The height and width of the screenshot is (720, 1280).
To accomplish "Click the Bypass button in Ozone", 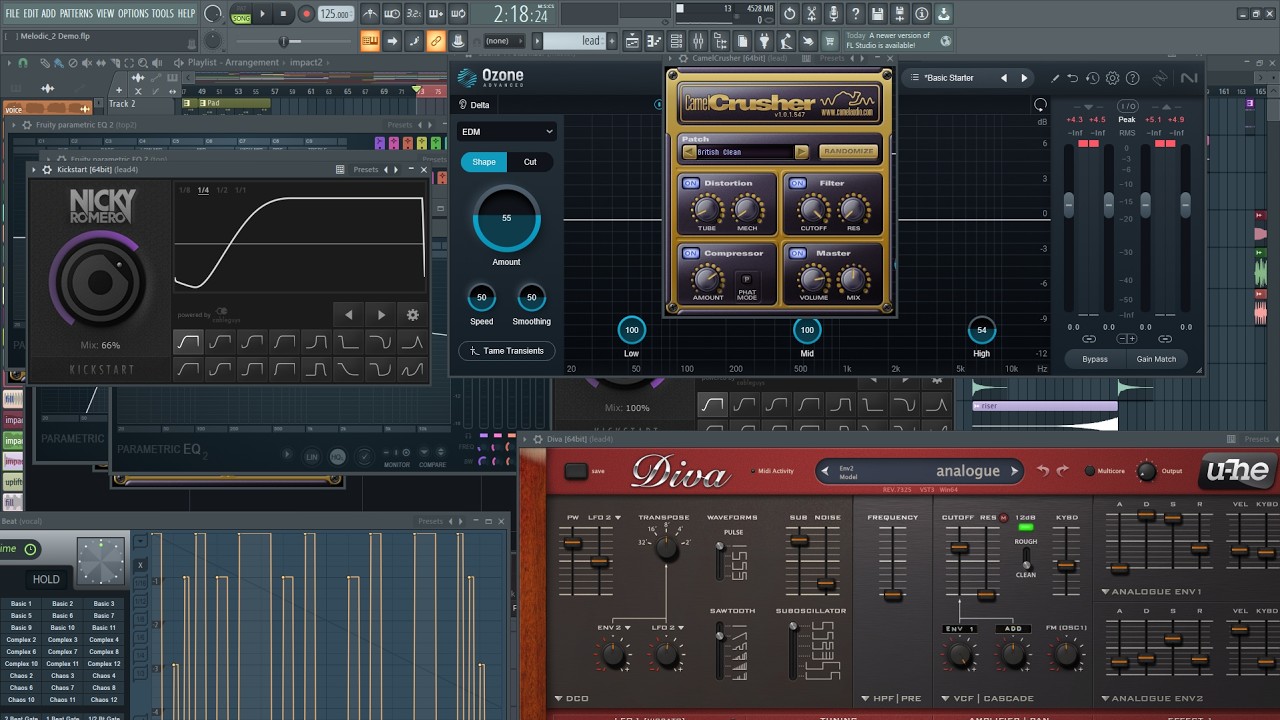I will click(1095, 359).
